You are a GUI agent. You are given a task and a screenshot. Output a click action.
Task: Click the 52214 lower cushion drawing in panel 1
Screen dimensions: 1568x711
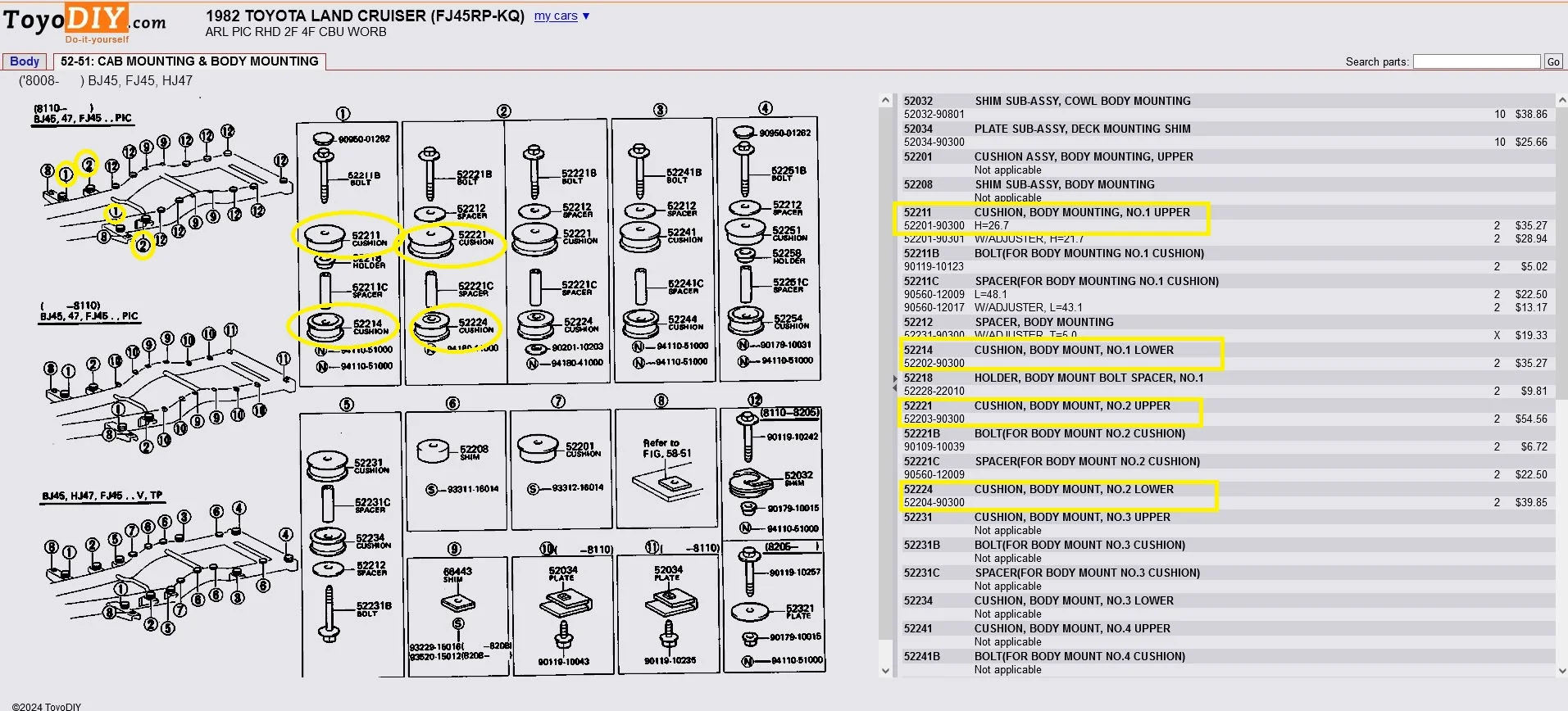(x=325, y=327)
